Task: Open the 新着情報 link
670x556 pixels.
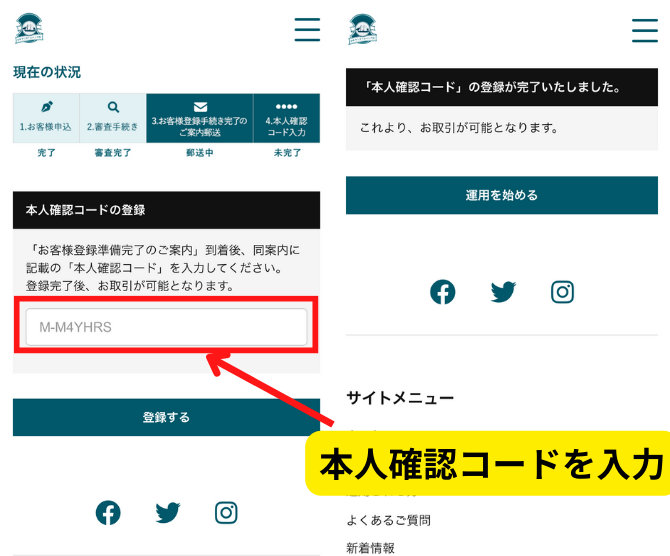Action: coord(370,547)
